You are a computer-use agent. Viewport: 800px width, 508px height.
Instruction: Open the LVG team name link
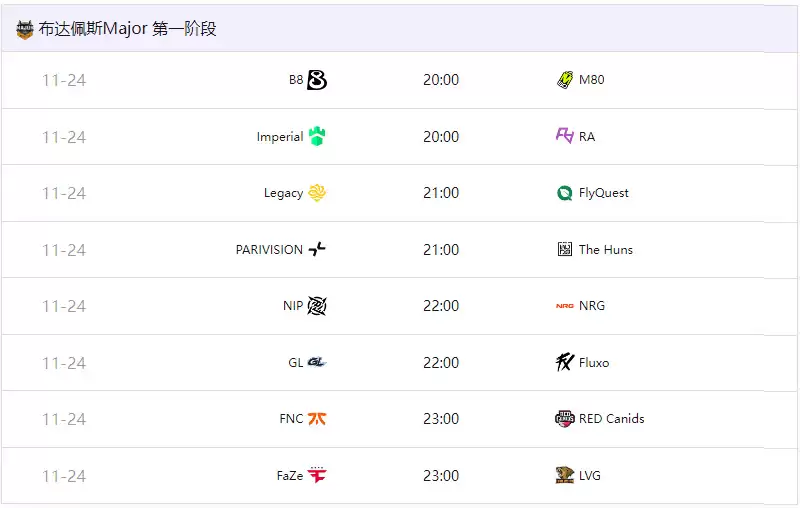tap(590, 476)
